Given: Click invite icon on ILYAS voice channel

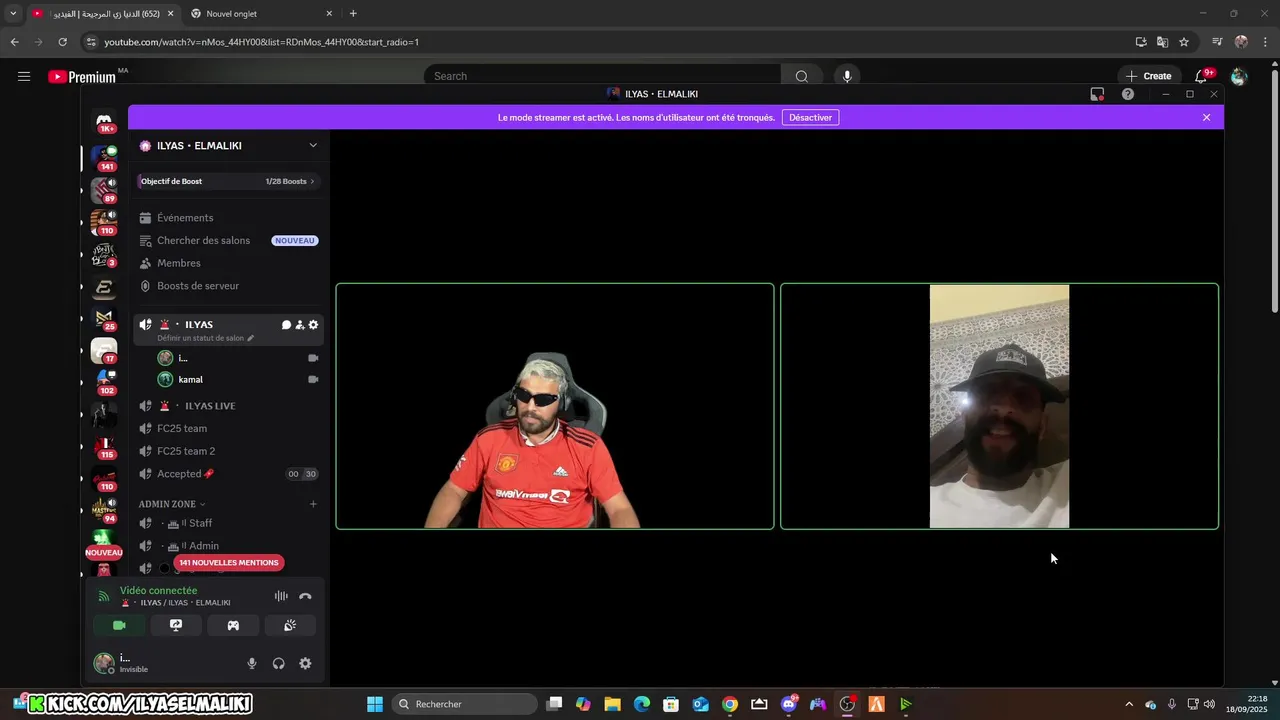Looking at the screenshot, I should (x=300, y=325).
